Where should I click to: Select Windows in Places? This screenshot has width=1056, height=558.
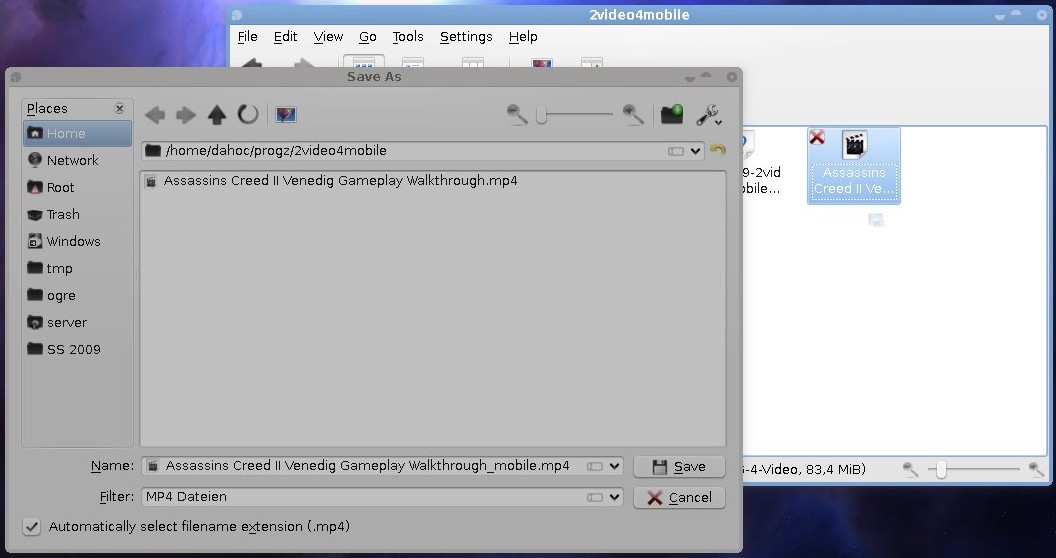click(x=77, y=241)
